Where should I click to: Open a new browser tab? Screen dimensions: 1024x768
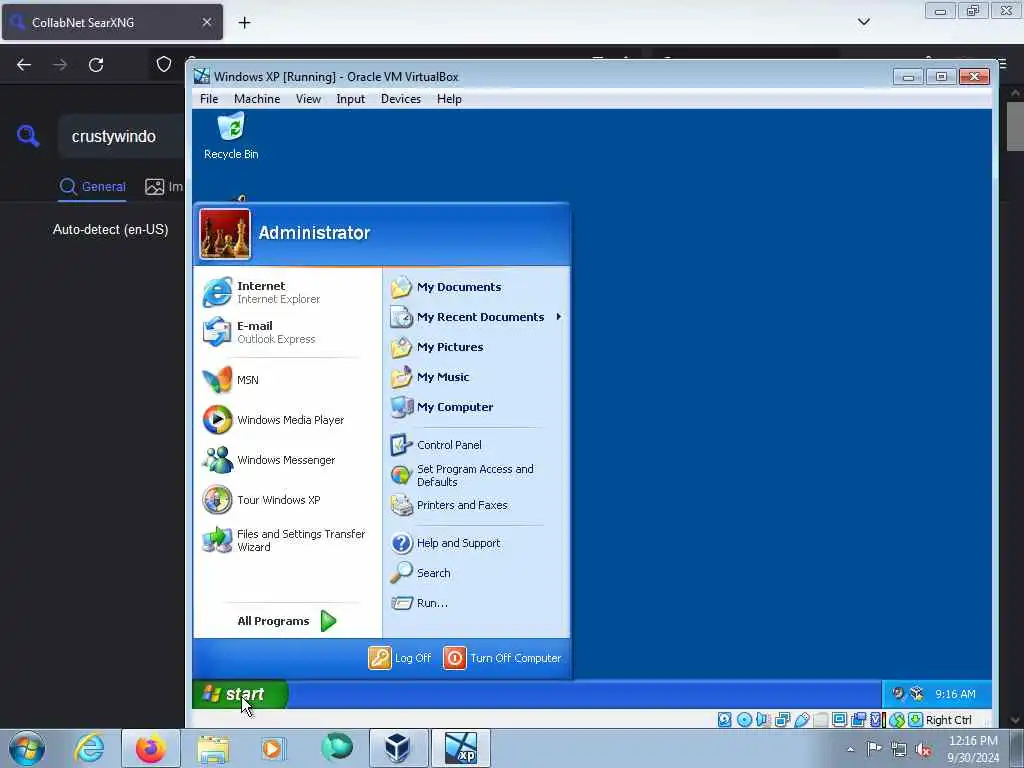[244, 23]
